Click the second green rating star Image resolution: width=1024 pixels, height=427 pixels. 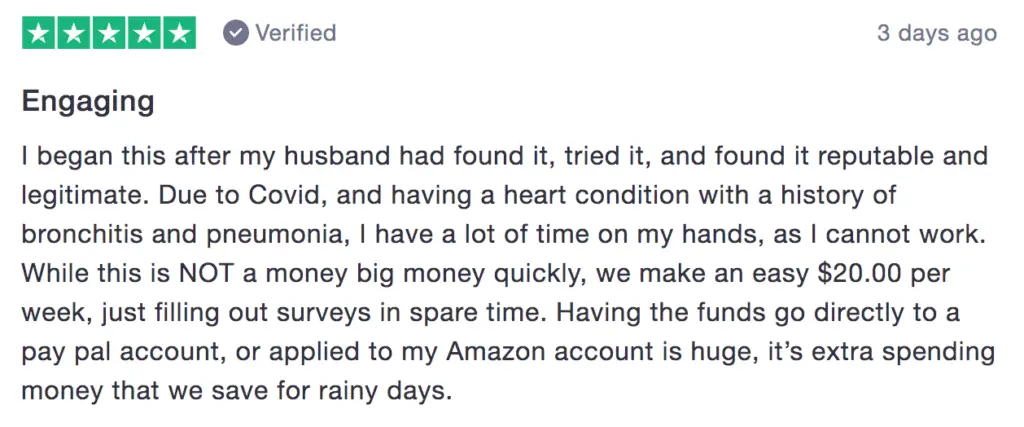click(74, 33)
